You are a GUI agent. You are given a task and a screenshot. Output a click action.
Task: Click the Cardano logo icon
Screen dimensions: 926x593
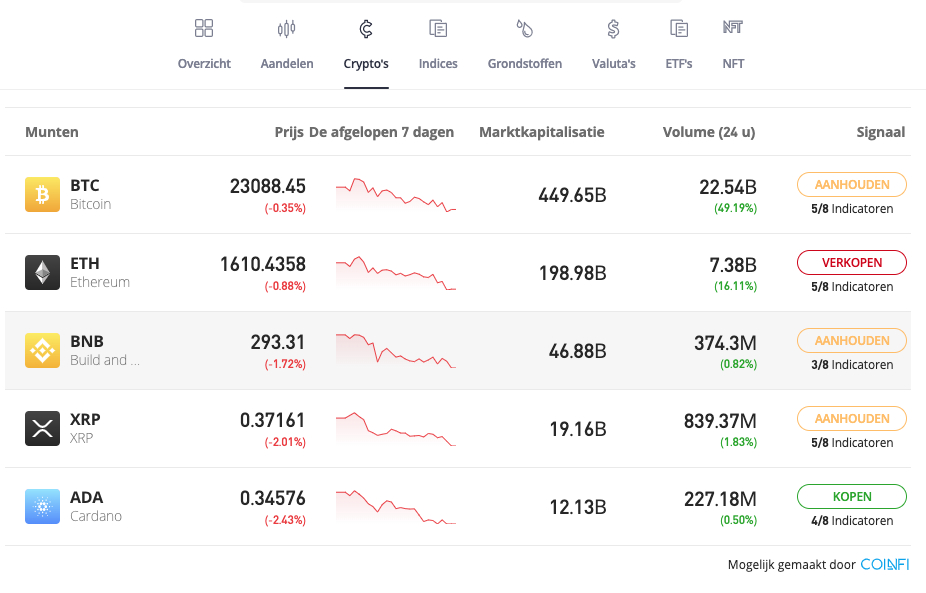pos(43,506)
